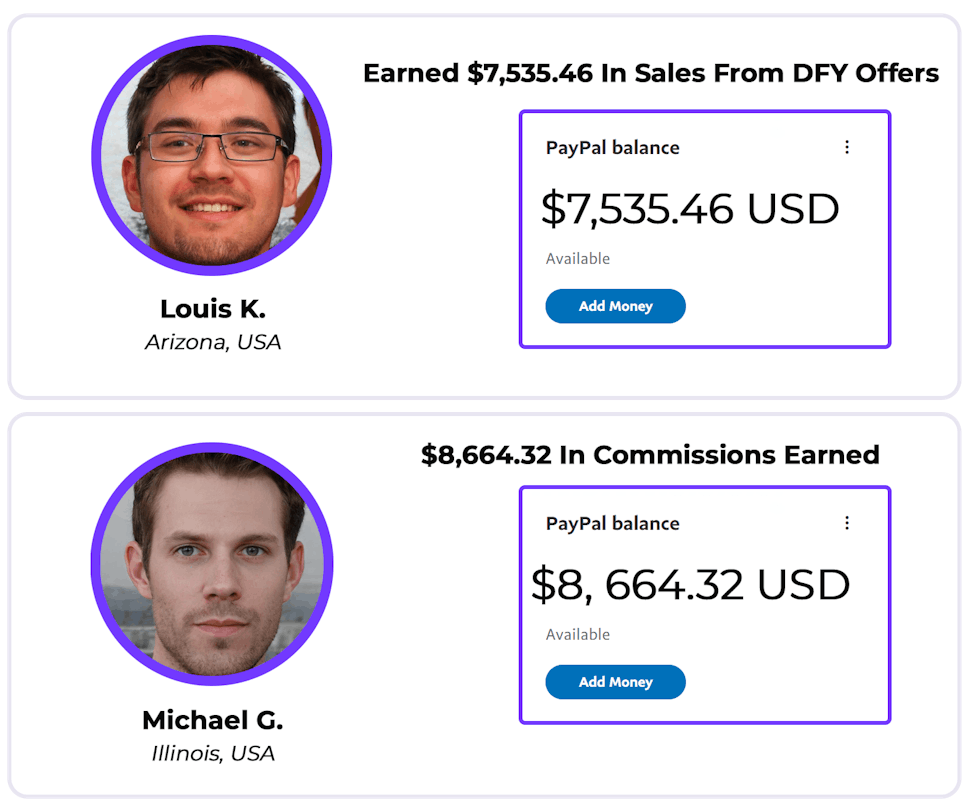
Task: Click the Illinois, USA location text
Action: 213,753
